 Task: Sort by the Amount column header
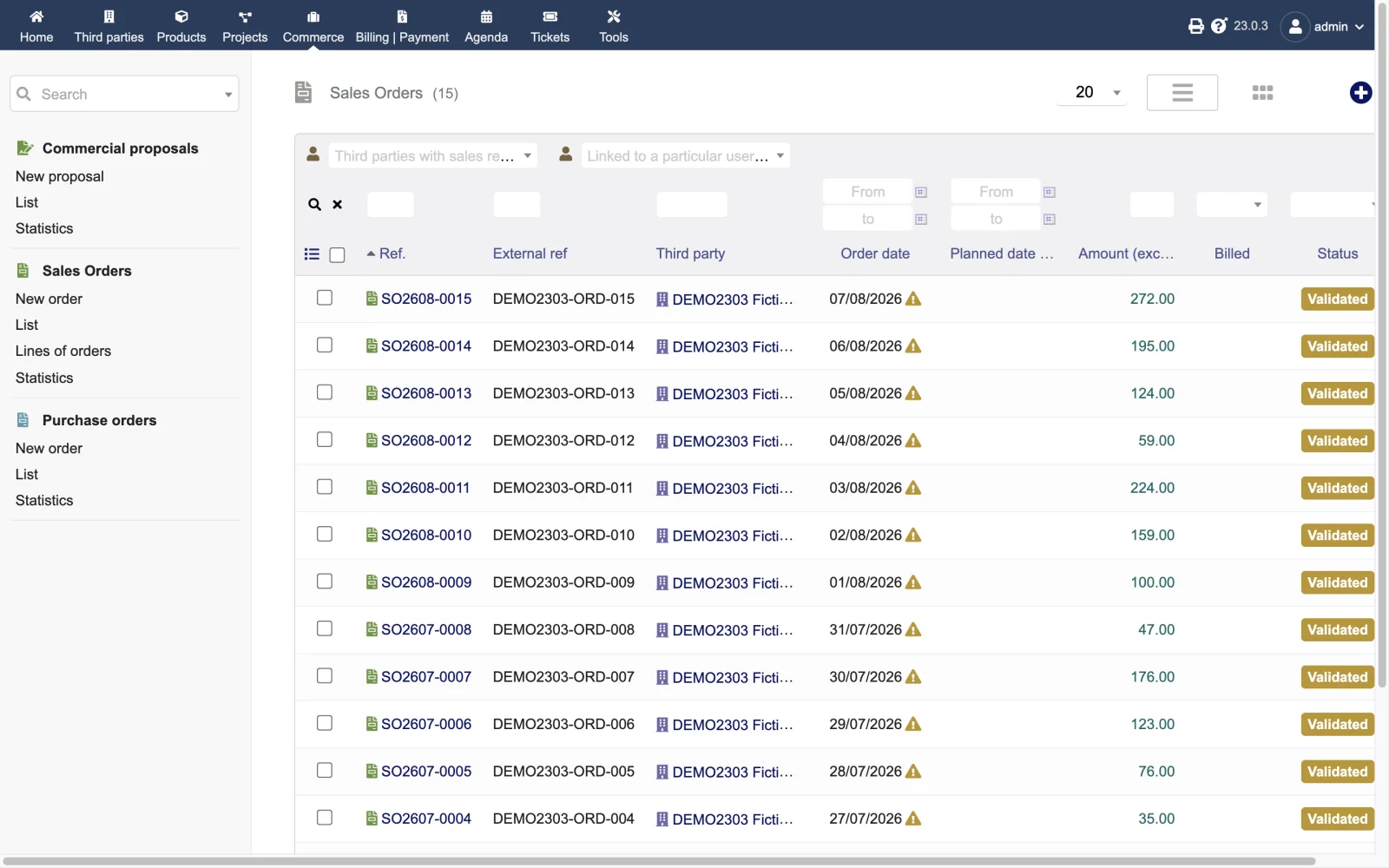(x=1126, y=253)
